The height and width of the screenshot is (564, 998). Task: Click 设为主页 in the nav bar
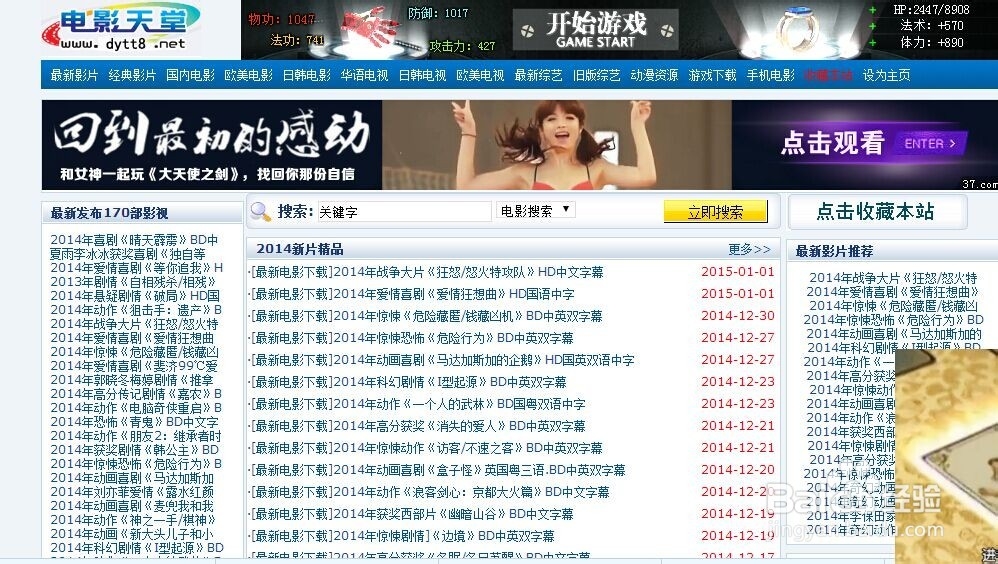[887, 75]
